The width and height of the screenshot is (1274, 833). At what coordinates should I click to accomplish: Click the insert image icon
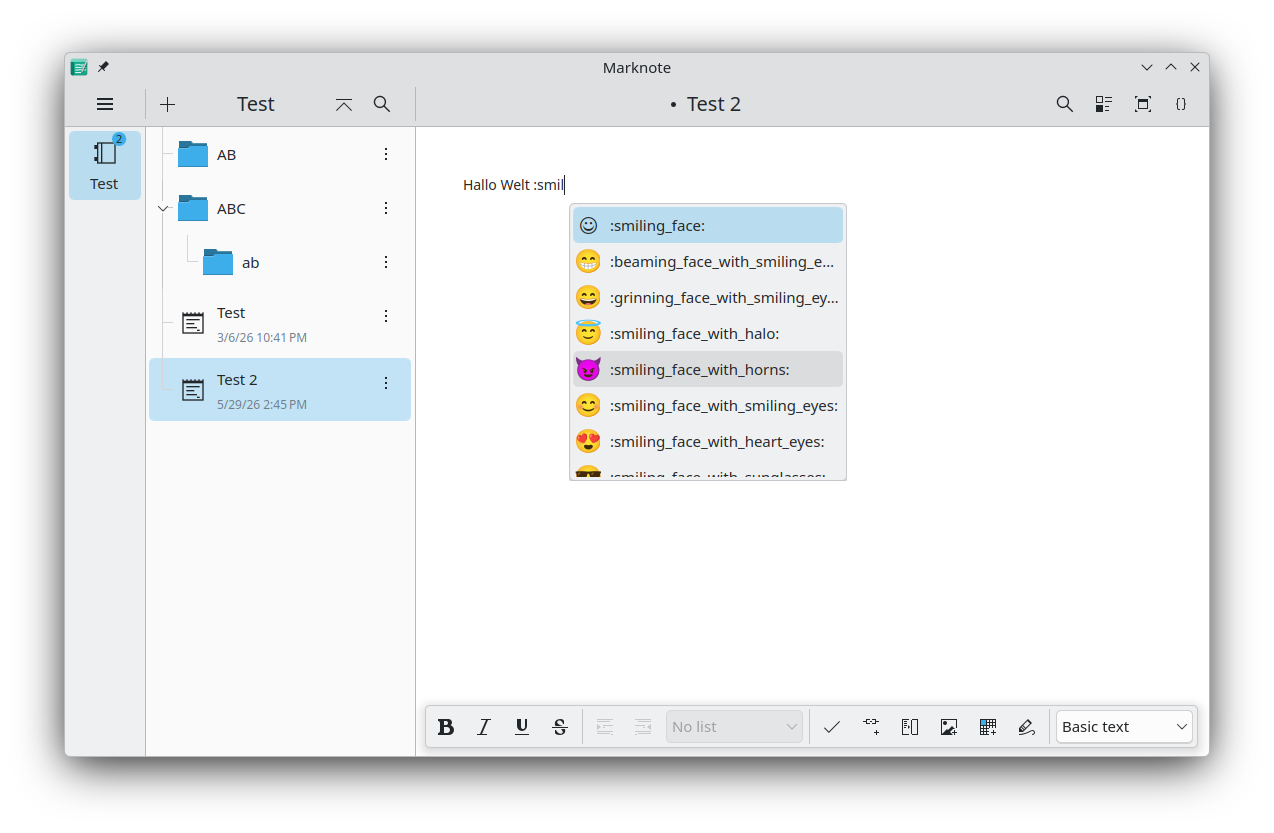click(949, 727)
